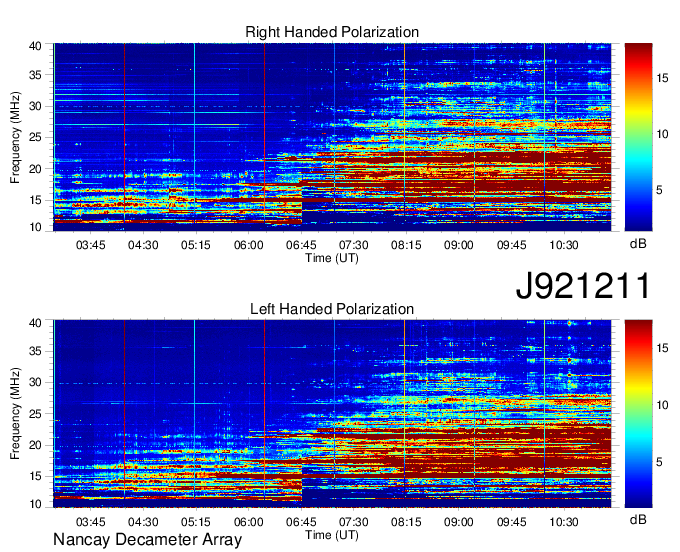Click the 15 dB tick on the upper colorbar
The height and width of the screenshot is (552, 680).
click(662, 78)
